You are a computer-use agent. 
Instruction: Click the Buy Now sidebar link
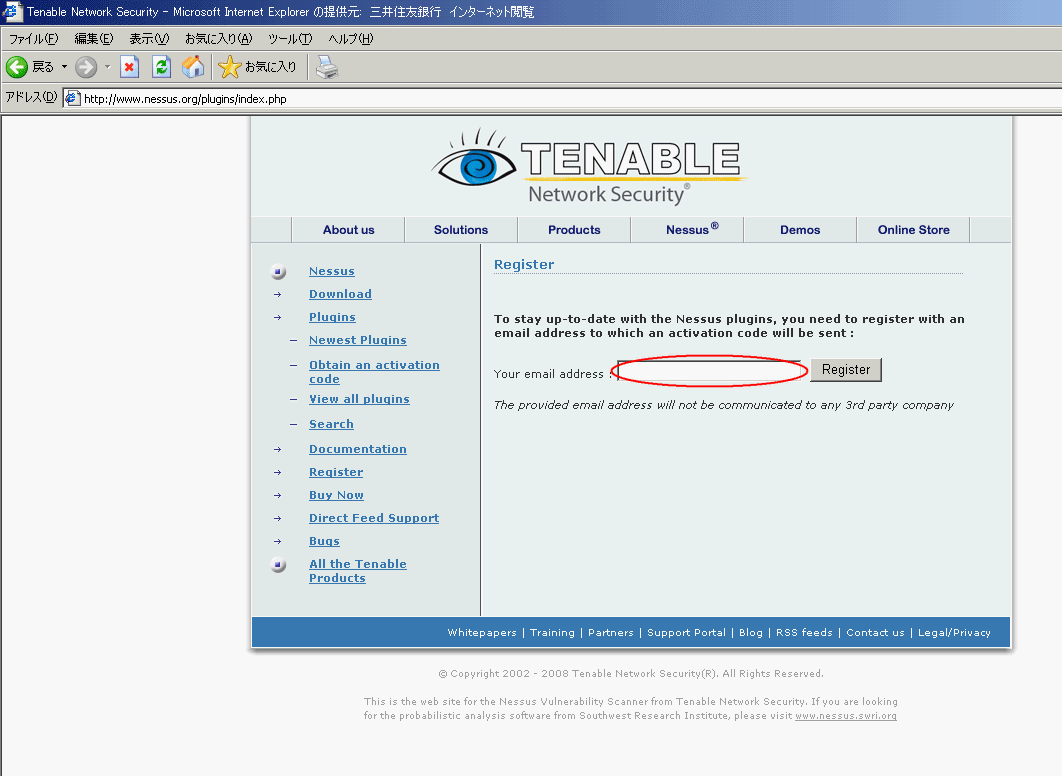click(x=336, y=495)
